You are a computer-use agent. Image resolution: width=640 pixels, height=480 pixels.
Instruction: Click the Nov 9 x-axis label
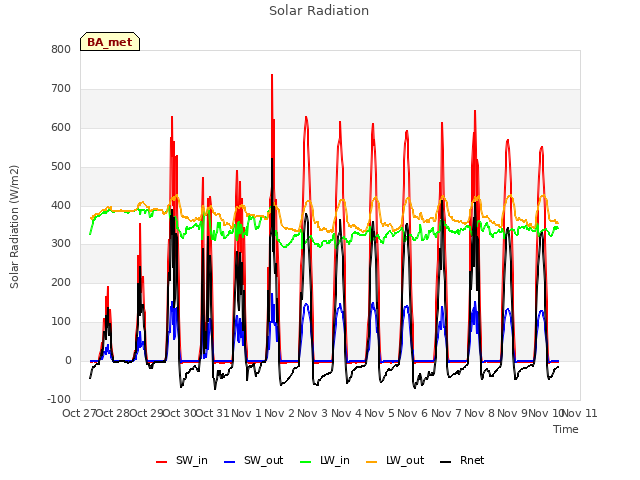[513, 413]
